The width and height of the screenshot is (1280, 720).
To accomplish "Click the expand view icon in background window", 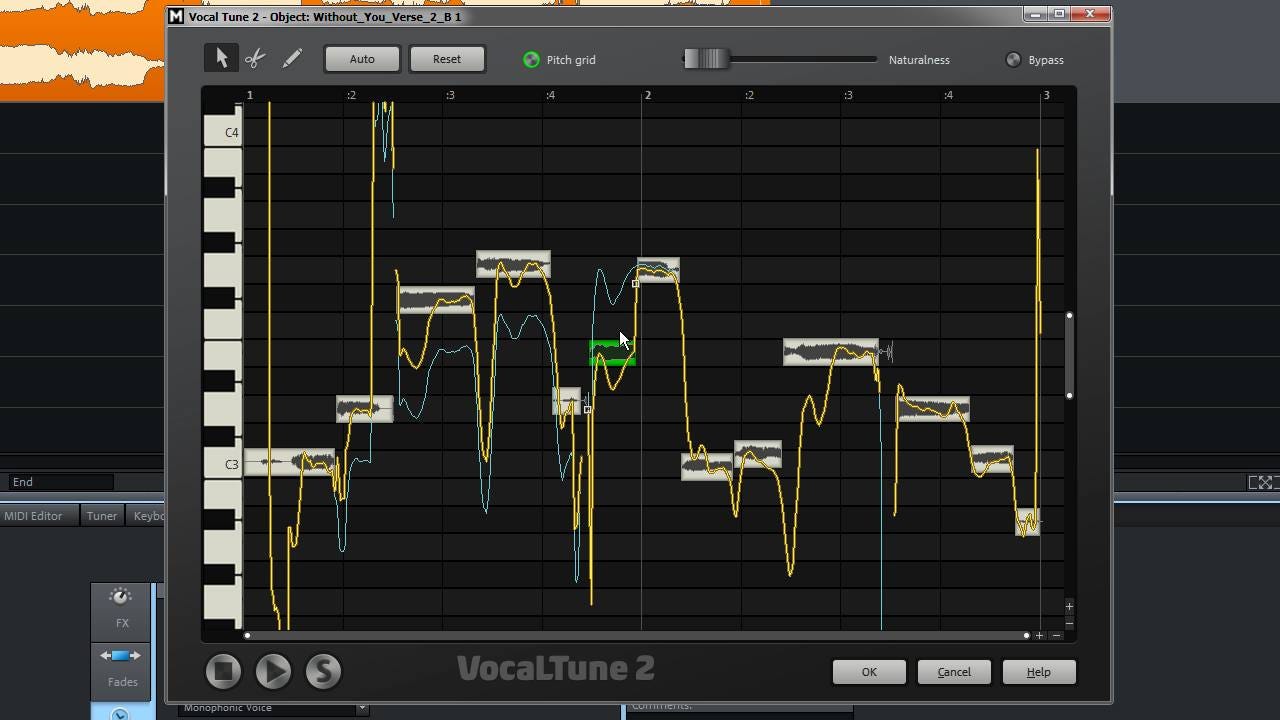I will click(1264, 482).
